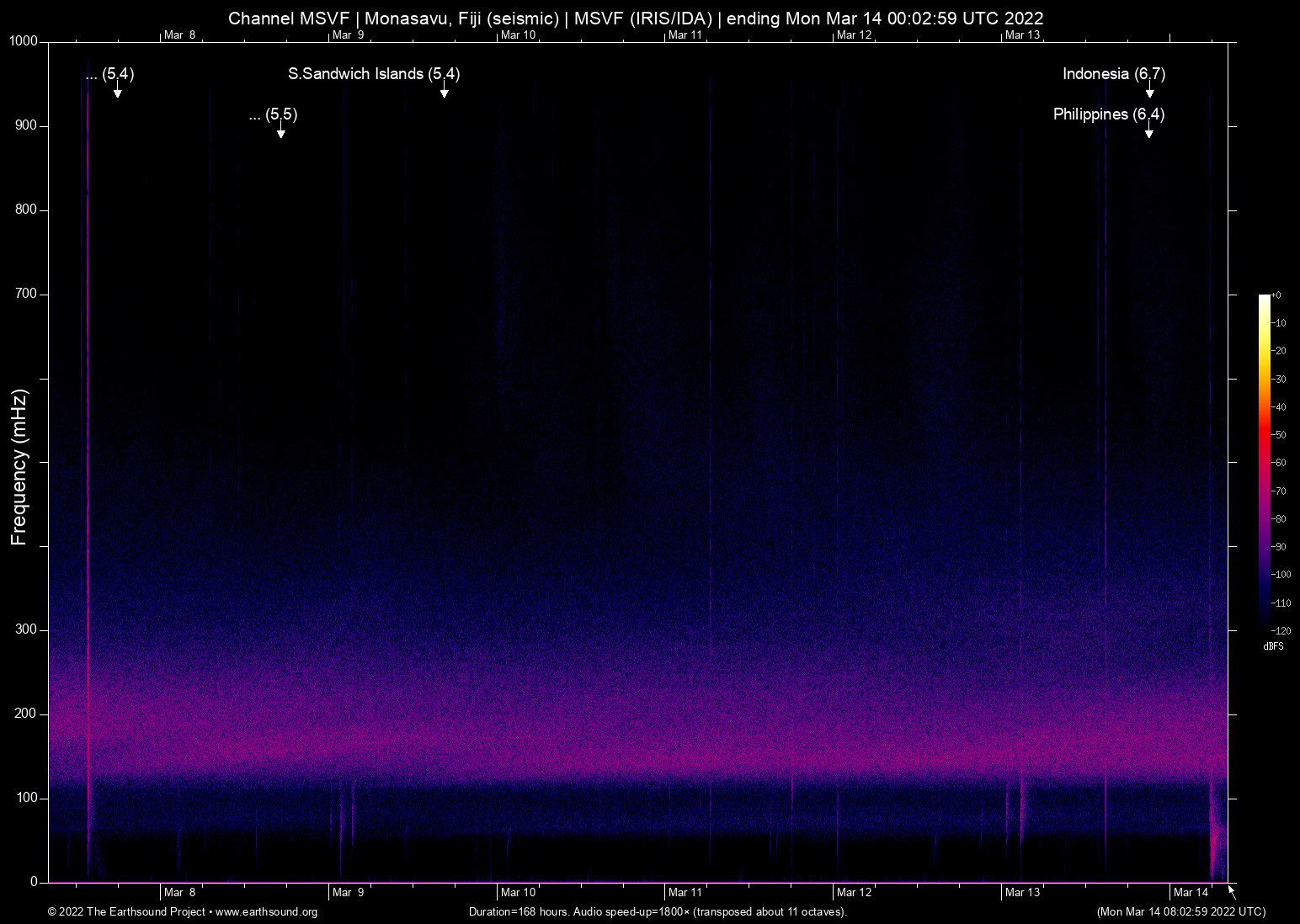Image resolution: width=1300 pixels, height=924 pixels.
Task: Click the S.Sandwich Islands (5.4) text label
Action: point(373,74)
